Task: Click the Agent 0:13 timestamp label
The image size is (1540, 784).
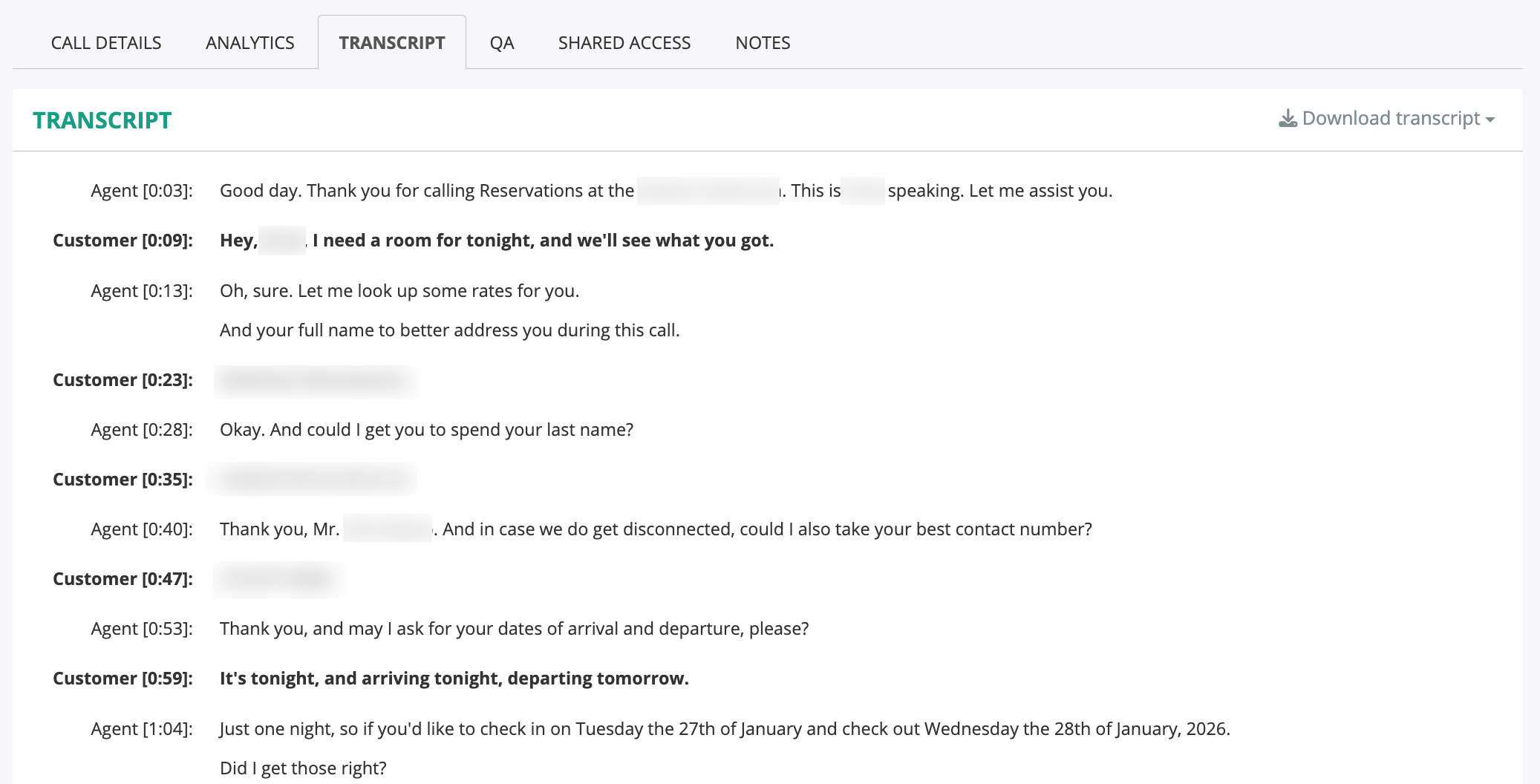Action: 141,291
